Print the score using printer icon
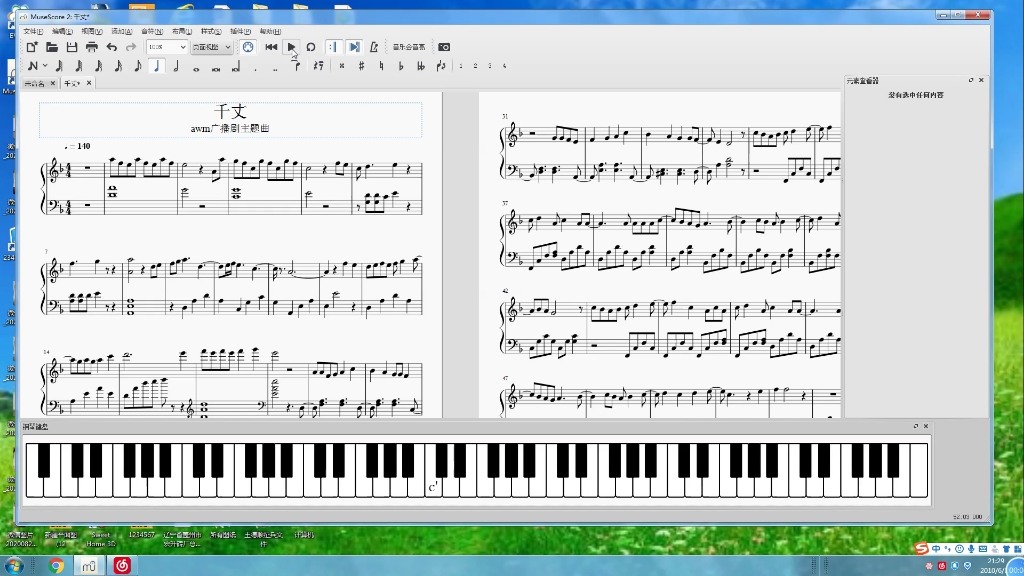 pos(92,47)
